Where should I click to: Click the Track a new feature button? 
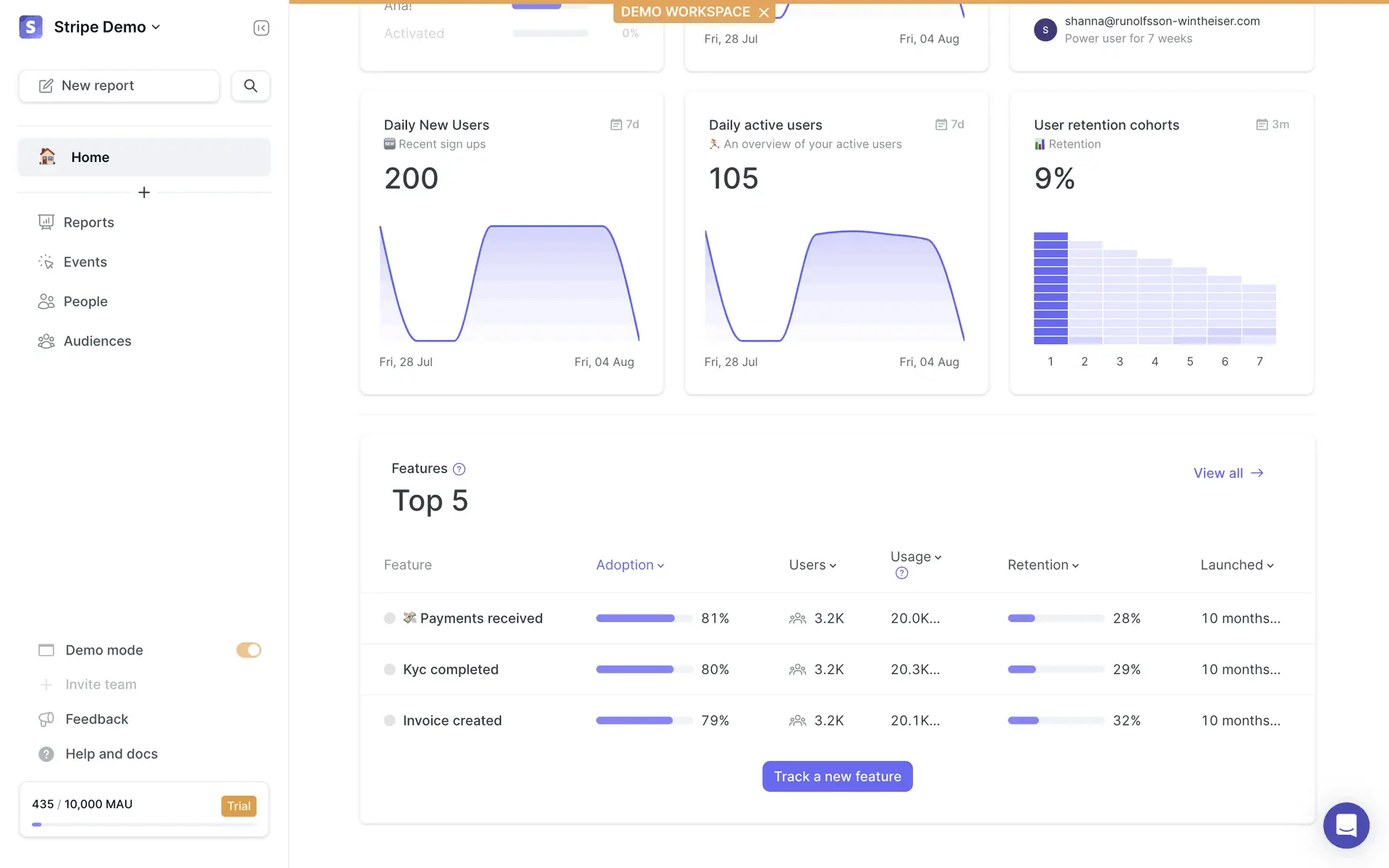[x=837, y=776]
